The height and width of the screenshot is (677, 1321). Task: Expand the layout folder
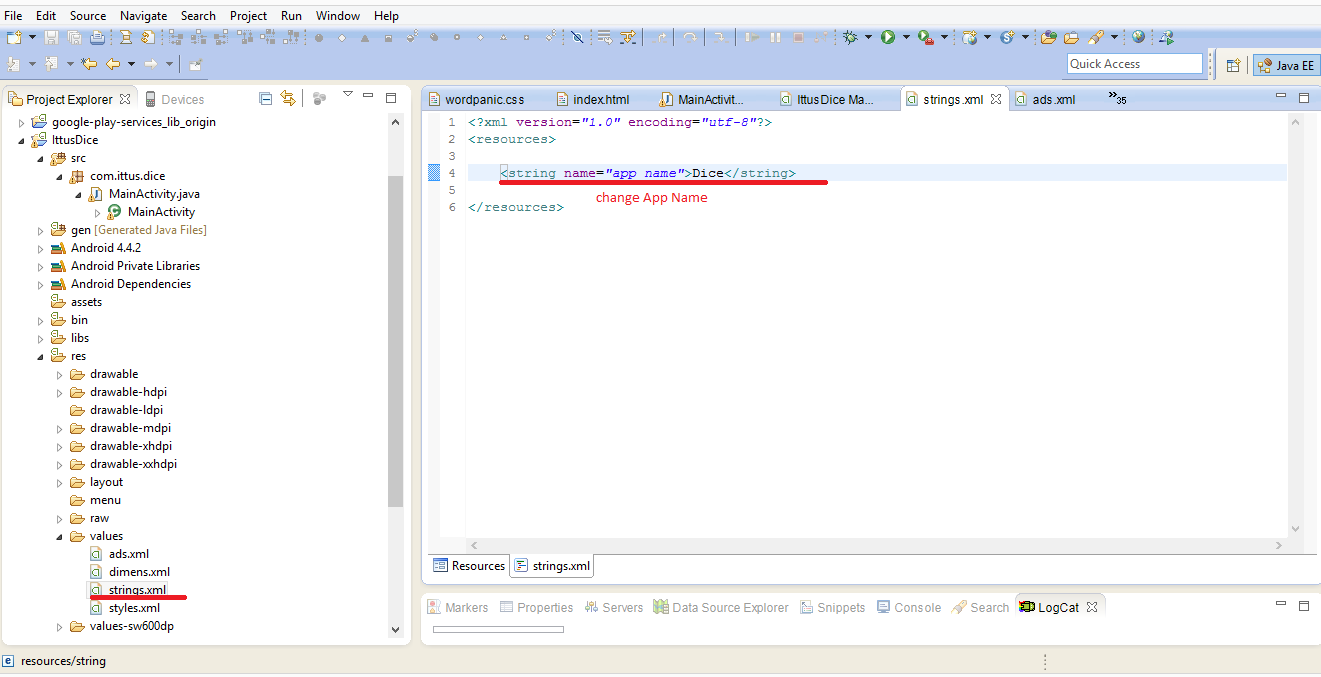[59, 482]
